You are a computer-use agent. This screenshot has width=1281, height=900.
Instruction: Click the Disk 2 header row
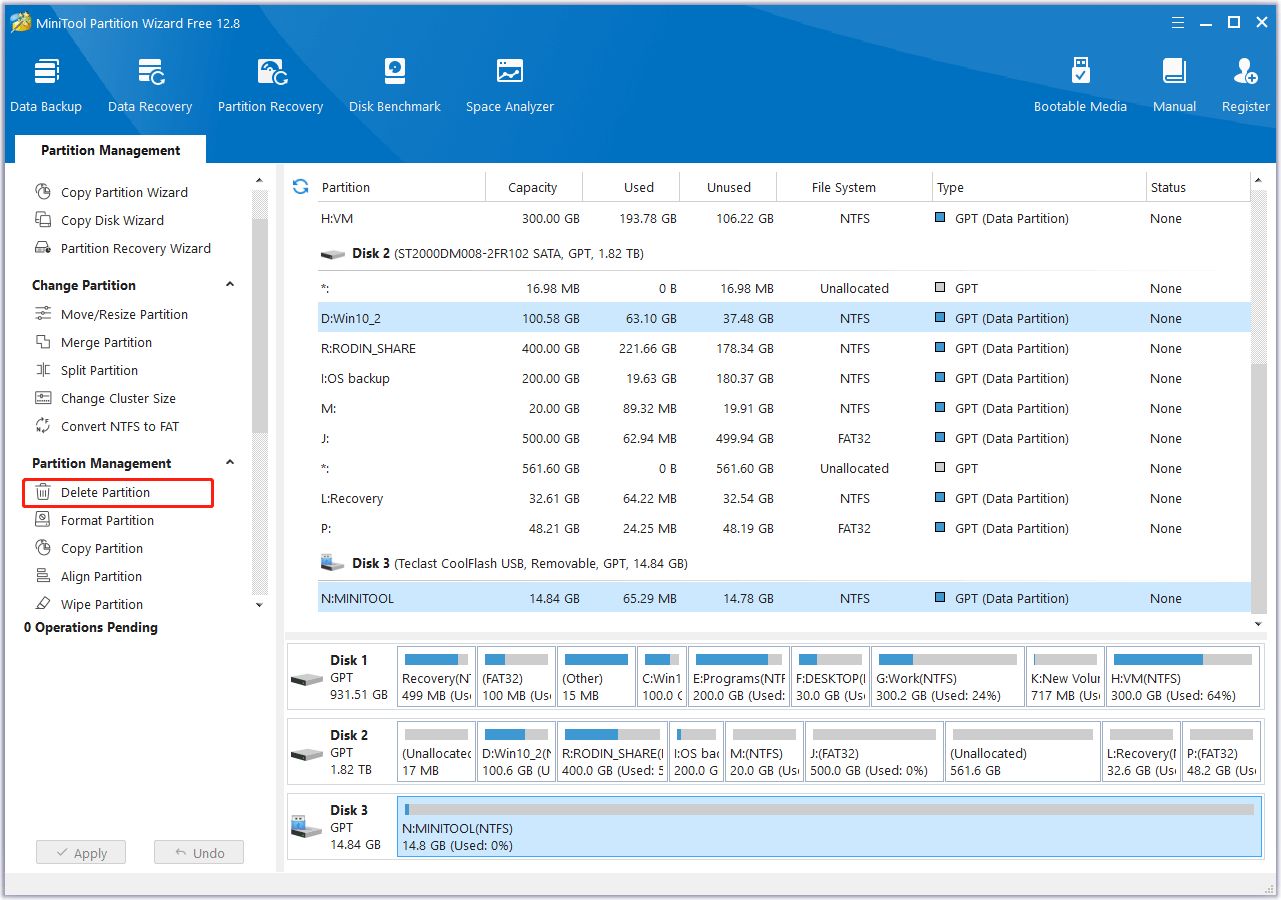(783, 254)
